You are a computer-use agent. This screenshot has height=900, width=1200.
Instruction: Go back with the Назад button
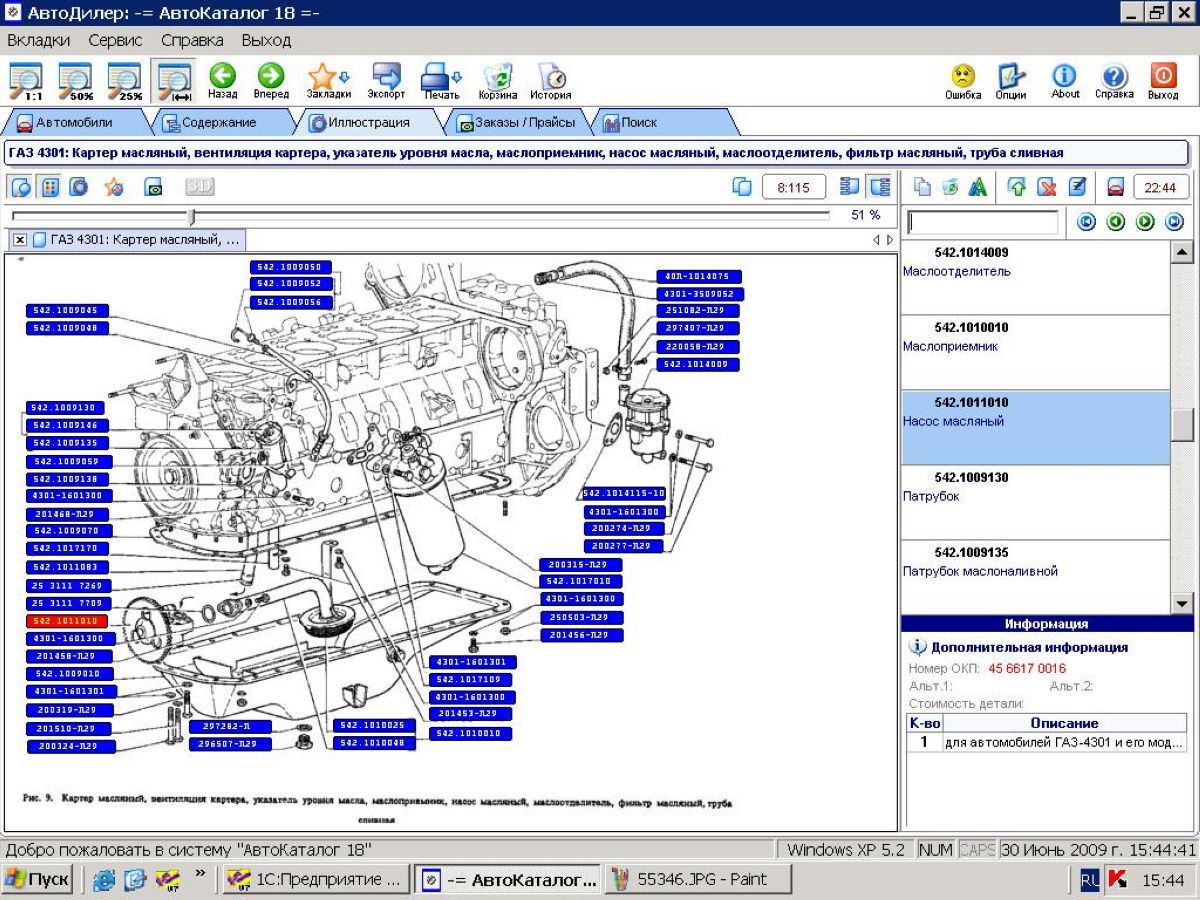coord(223,81)
